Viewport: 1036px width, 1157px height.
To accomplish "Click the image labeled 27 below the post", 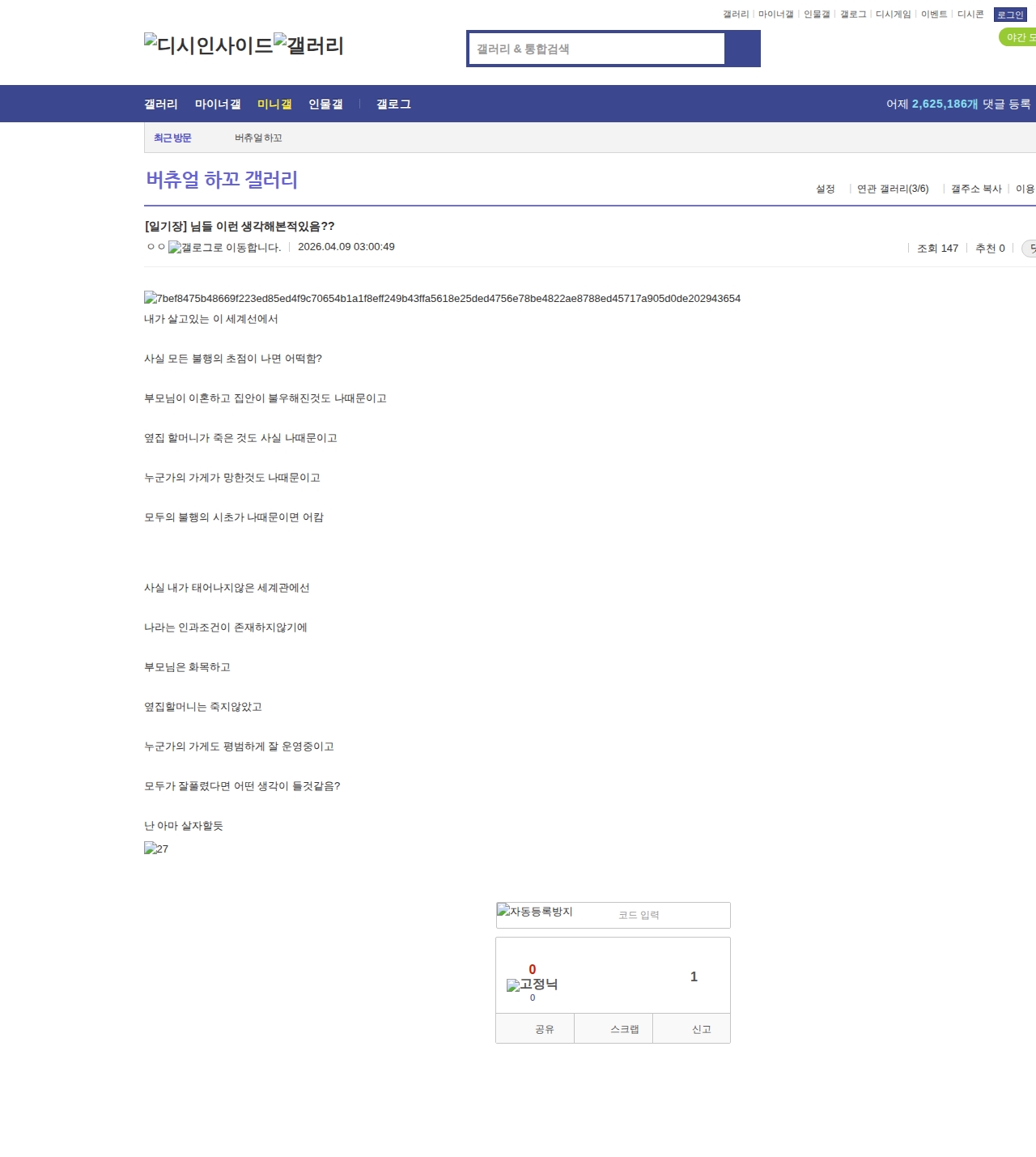I will click(156, 849).
